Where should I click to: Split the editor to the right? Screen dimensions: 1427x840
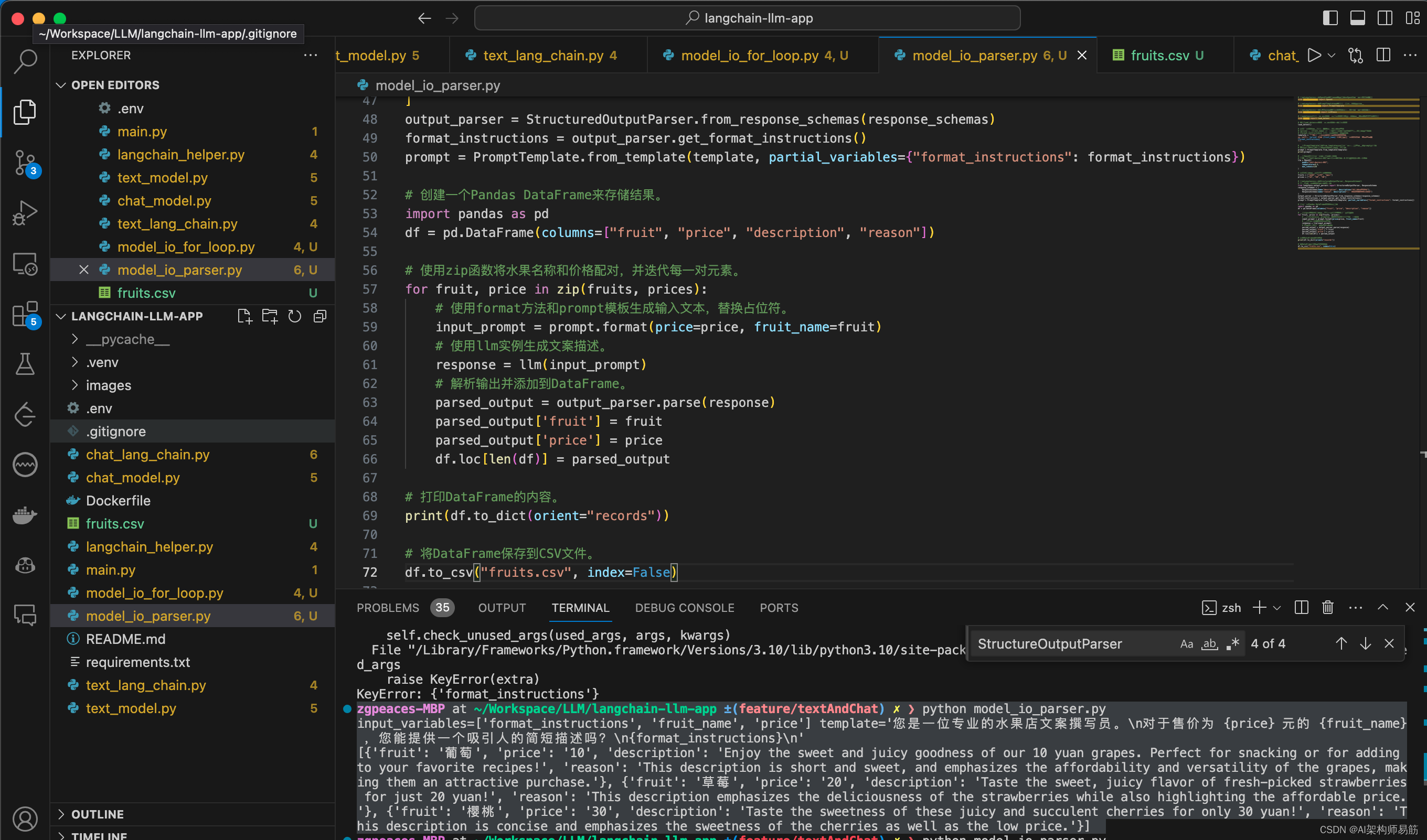tap(1383, 55)
